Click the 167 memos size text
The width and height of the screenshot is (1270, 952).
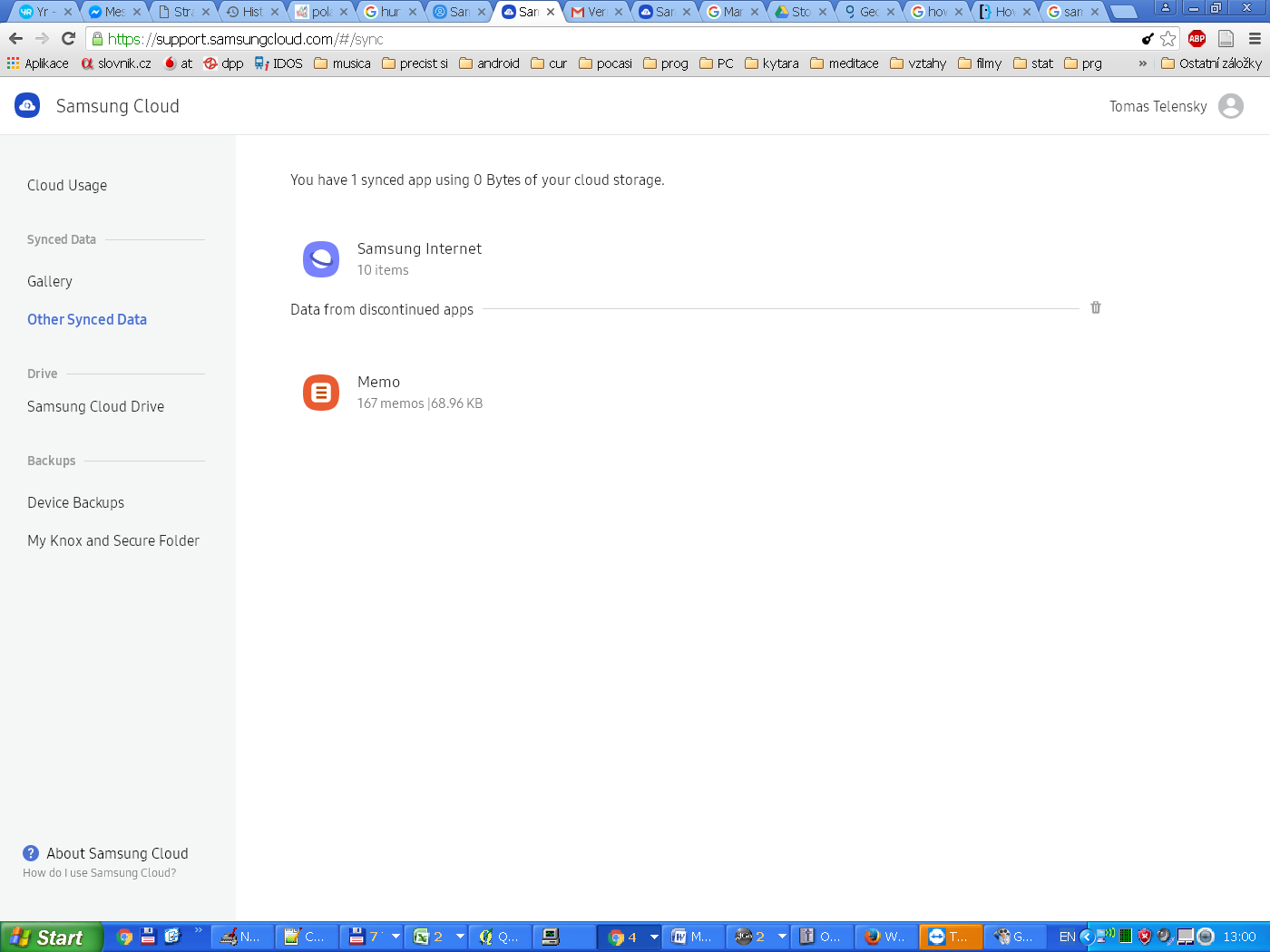click(x=420, y=403)
